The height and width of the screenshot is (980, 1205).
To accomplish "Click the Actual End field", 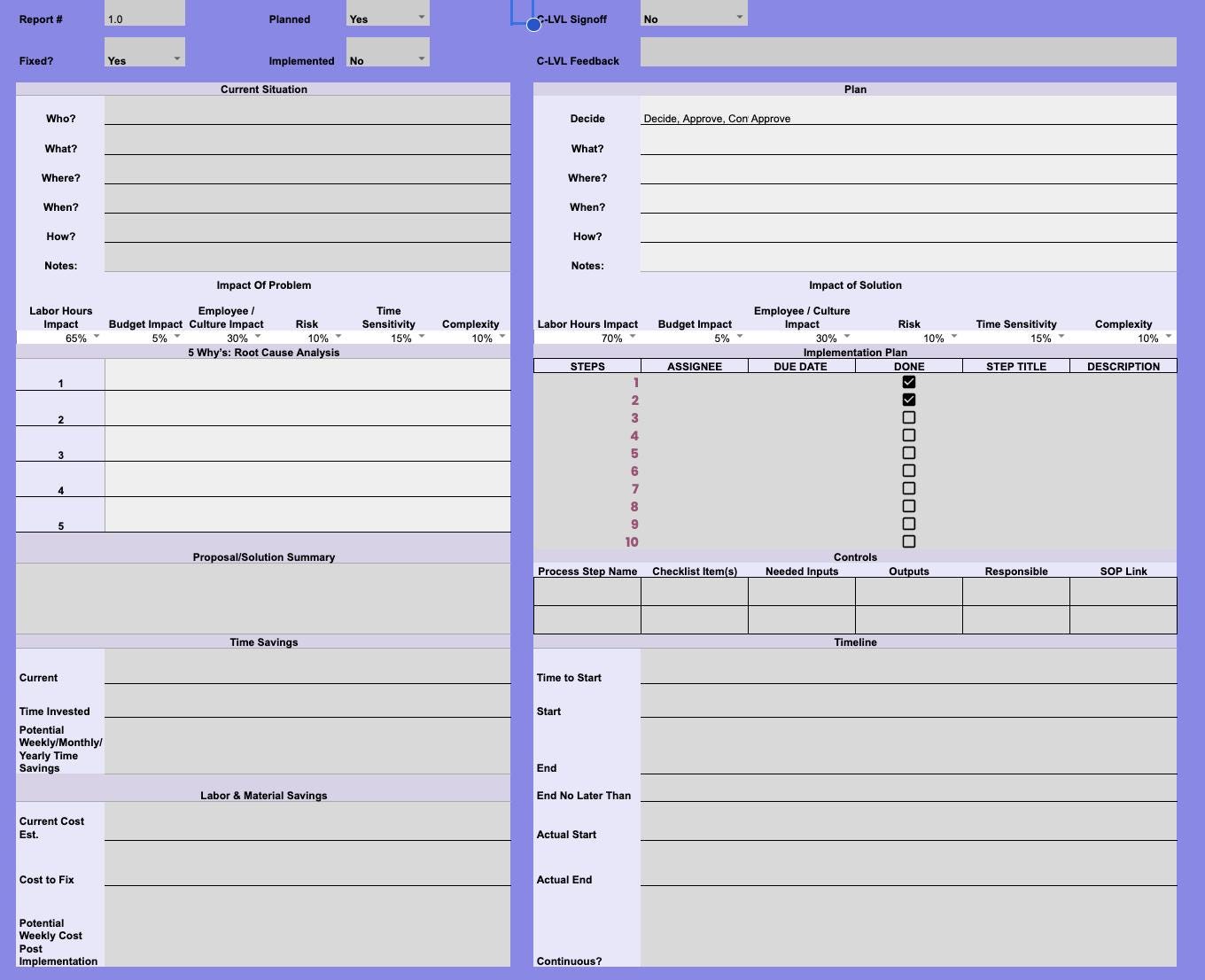I will [908, 863].
